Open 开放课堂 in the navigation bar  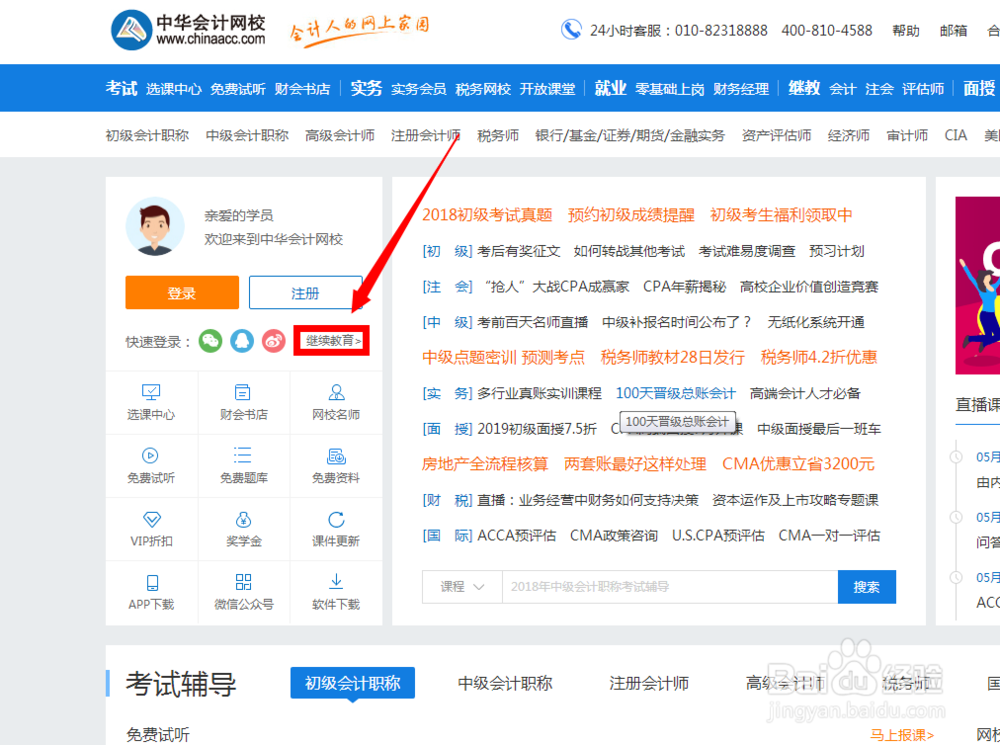click(547, 89)
